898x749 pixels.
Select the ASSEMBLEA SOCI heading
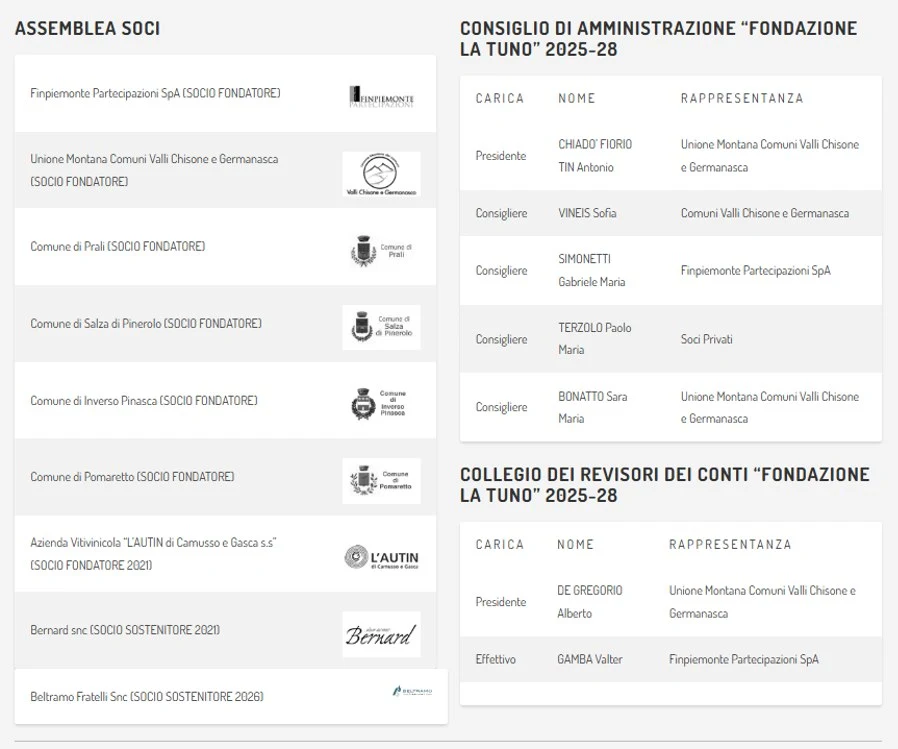pyautogui.click(x=88, y=28)
